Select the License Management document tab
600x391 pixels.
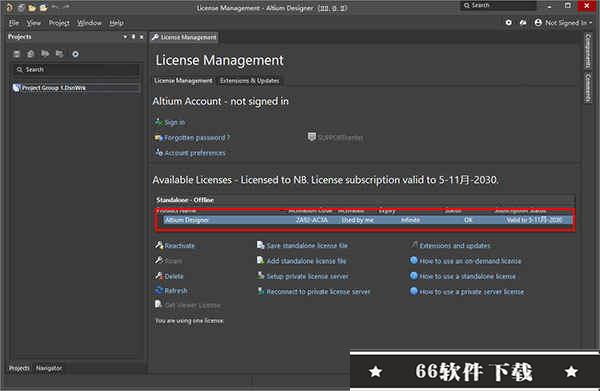coord(184,37)
